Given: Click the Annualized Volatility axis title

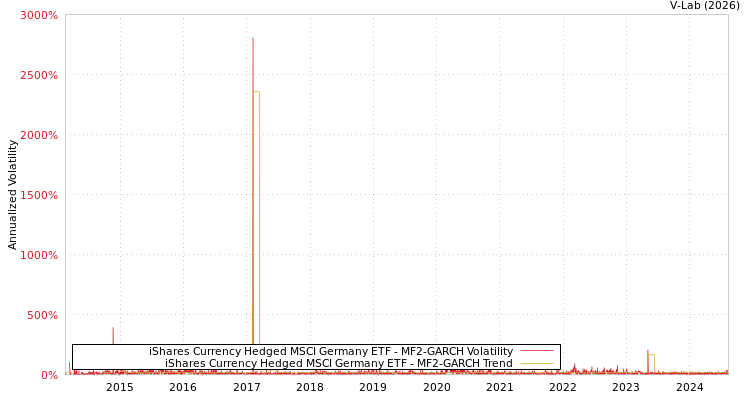Looking at the screenshot, I should (x=12, y=195).
